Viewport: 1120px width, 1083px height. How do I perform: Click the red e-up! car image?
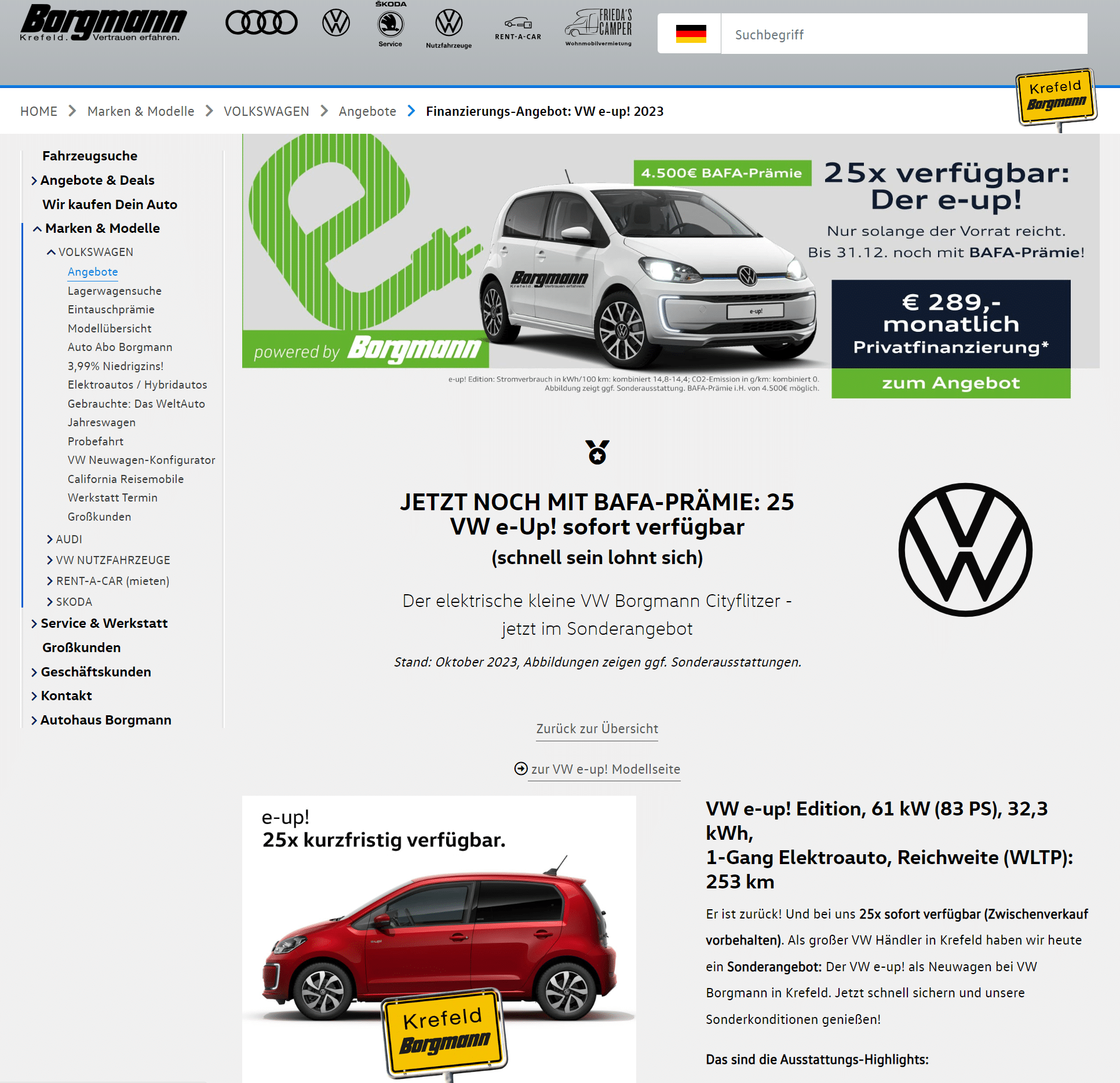pyautogui.click(x=439, y=938)
